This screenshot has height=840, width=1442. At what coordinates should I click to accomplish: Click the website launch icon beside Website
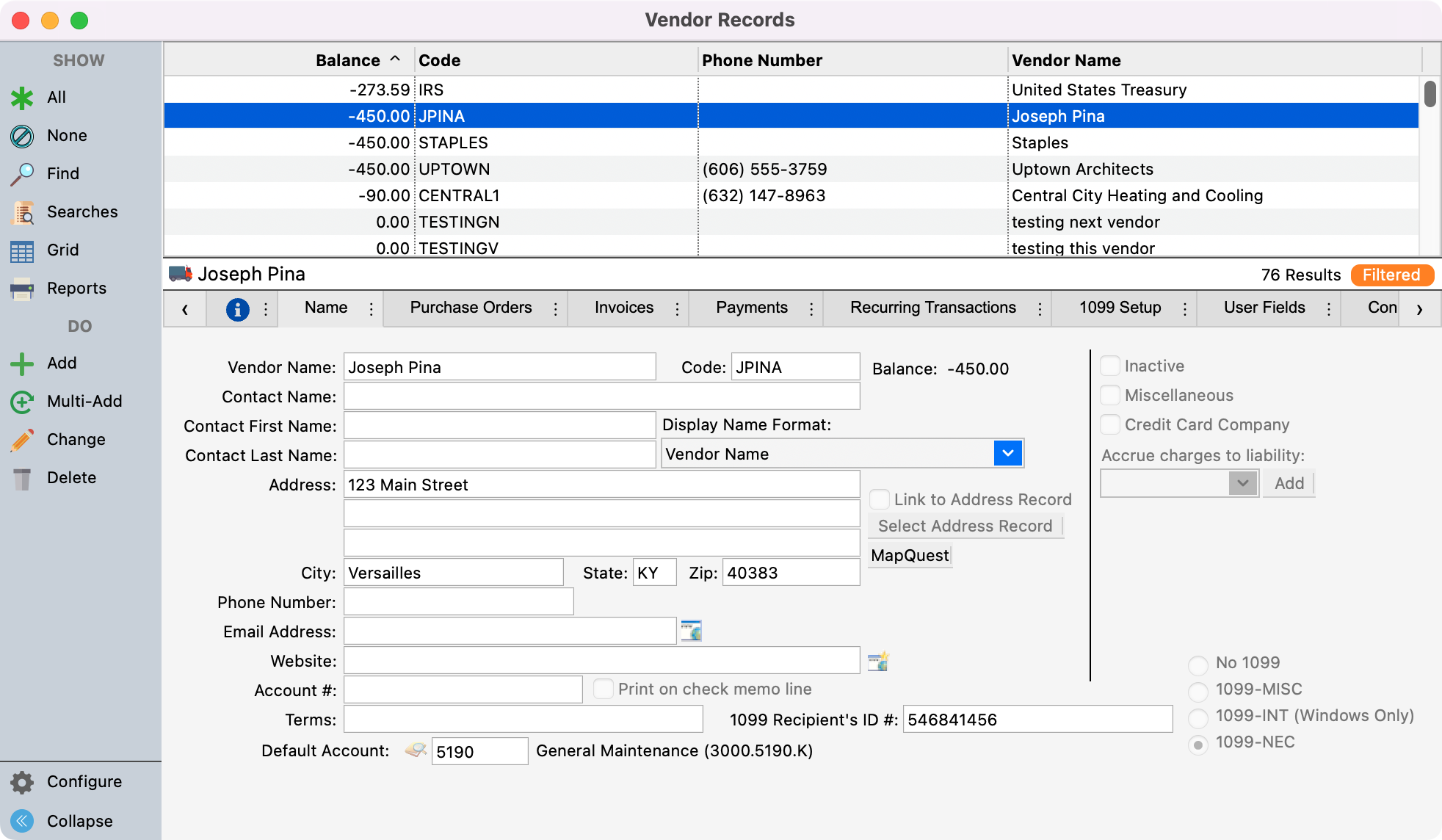click(x=878, y=661)
